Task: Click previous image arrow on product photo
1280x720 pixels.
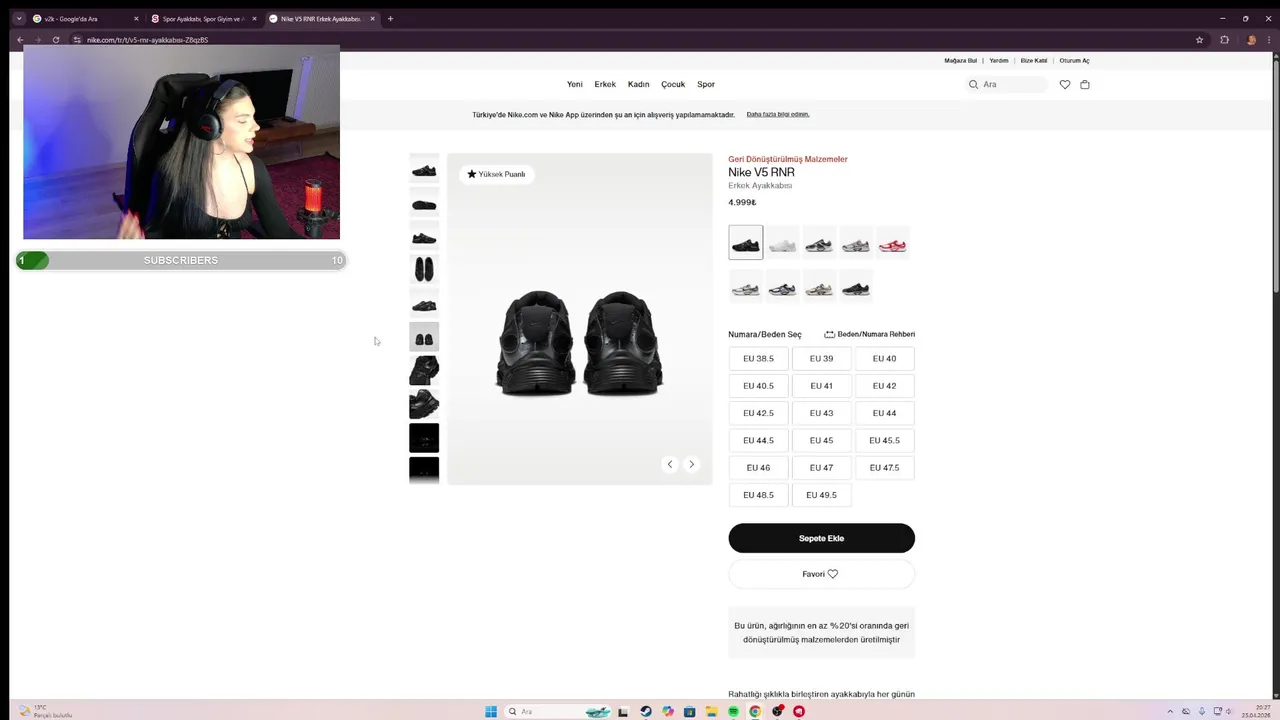Action: pyautogui.click(x=670, y=464)
